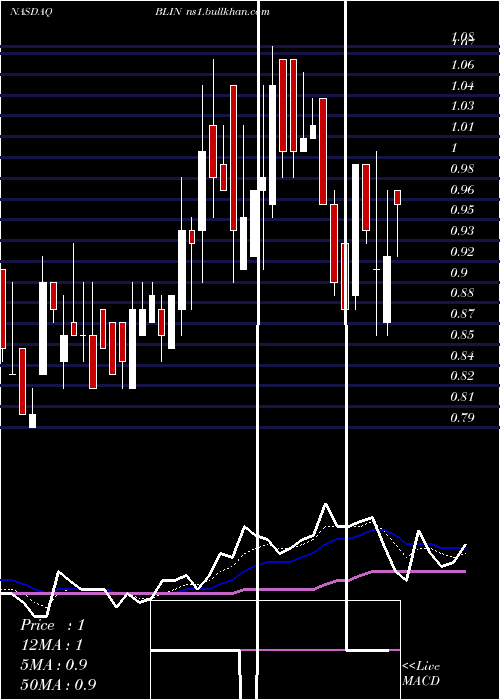
Task: Select the 0.81 price axis label
Action: pyautogui.click(x=462, y=396)
